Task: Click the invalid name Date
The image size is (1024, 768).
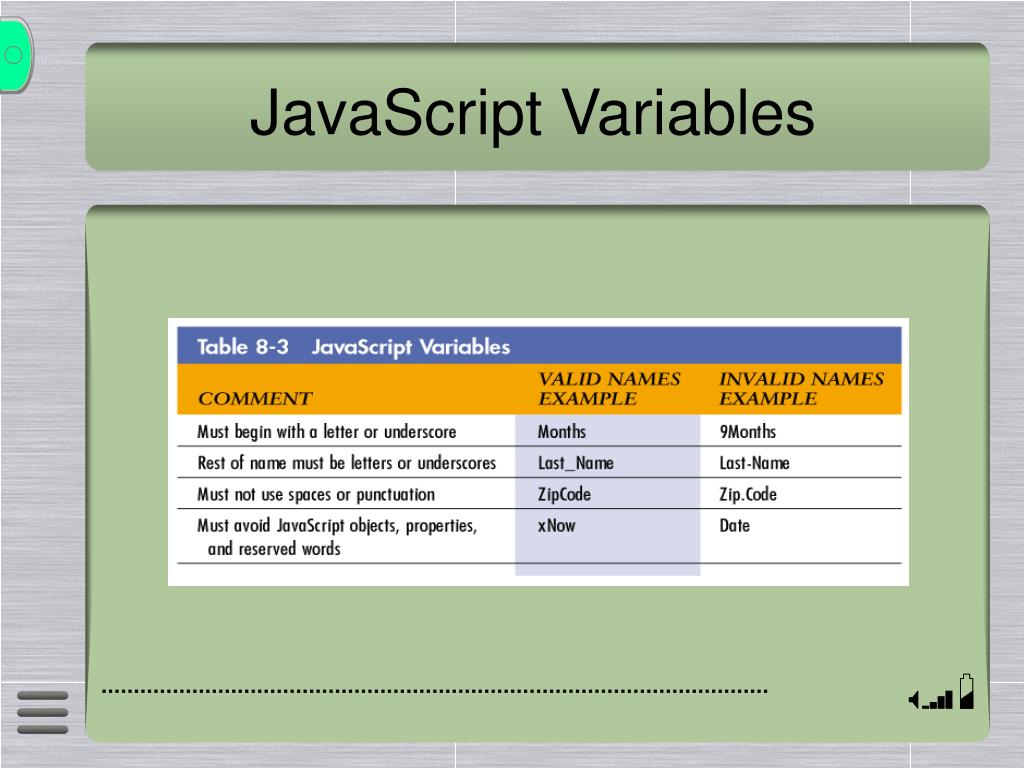Action: 734,526
